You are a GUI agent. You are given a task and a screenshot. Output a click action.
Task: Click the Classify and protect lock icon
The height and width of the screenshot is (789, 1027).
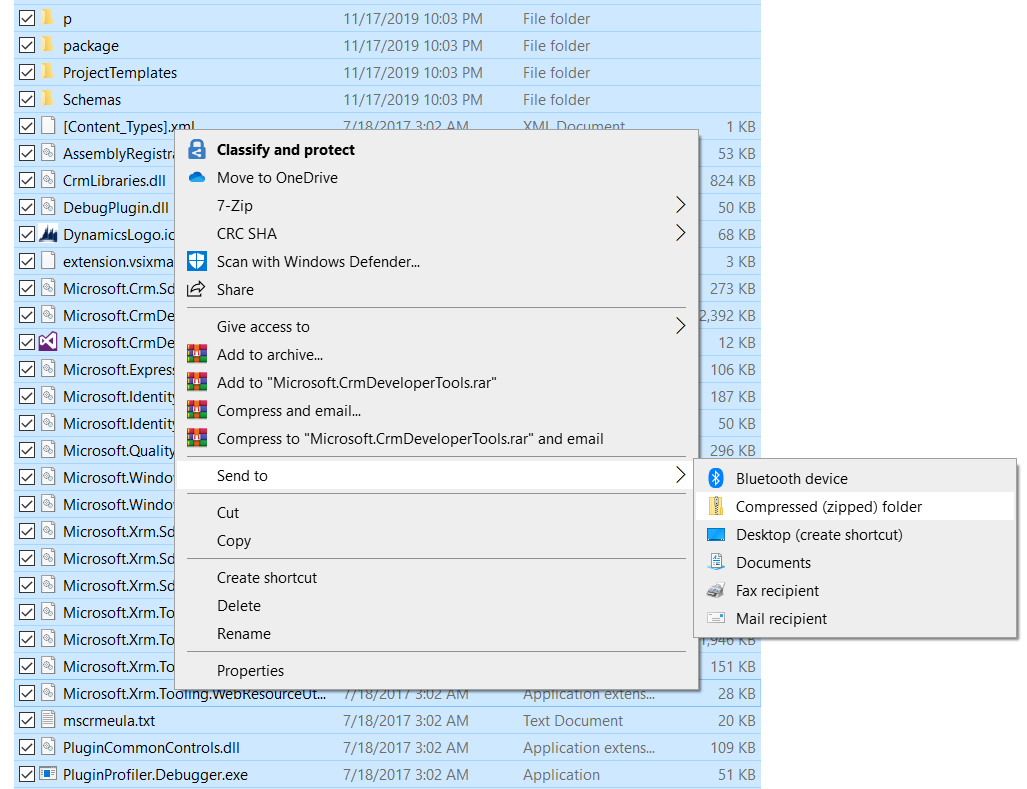click(x=196, y=149)
